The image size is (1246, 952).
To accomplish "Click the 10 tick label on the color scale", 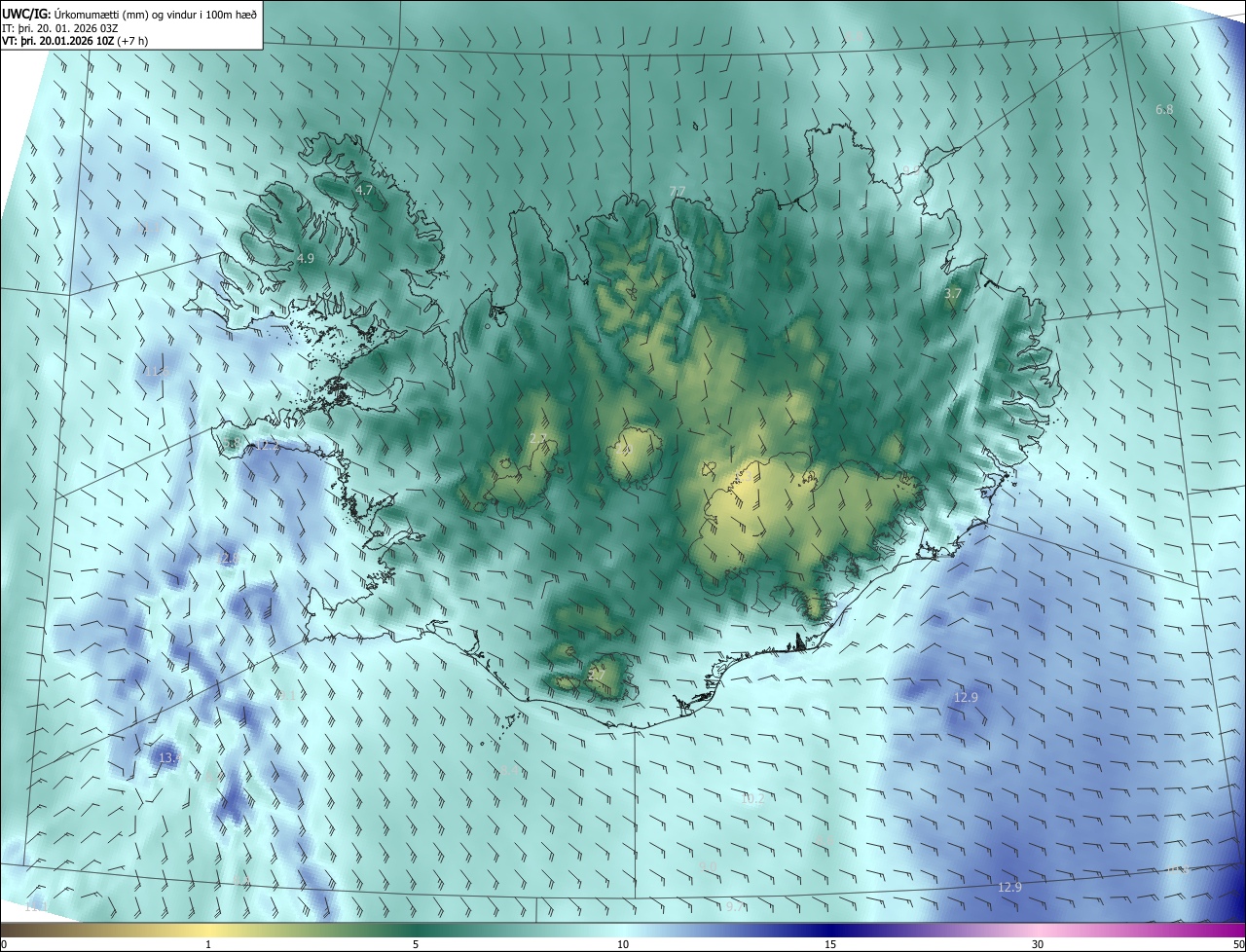I will (623, 945).
